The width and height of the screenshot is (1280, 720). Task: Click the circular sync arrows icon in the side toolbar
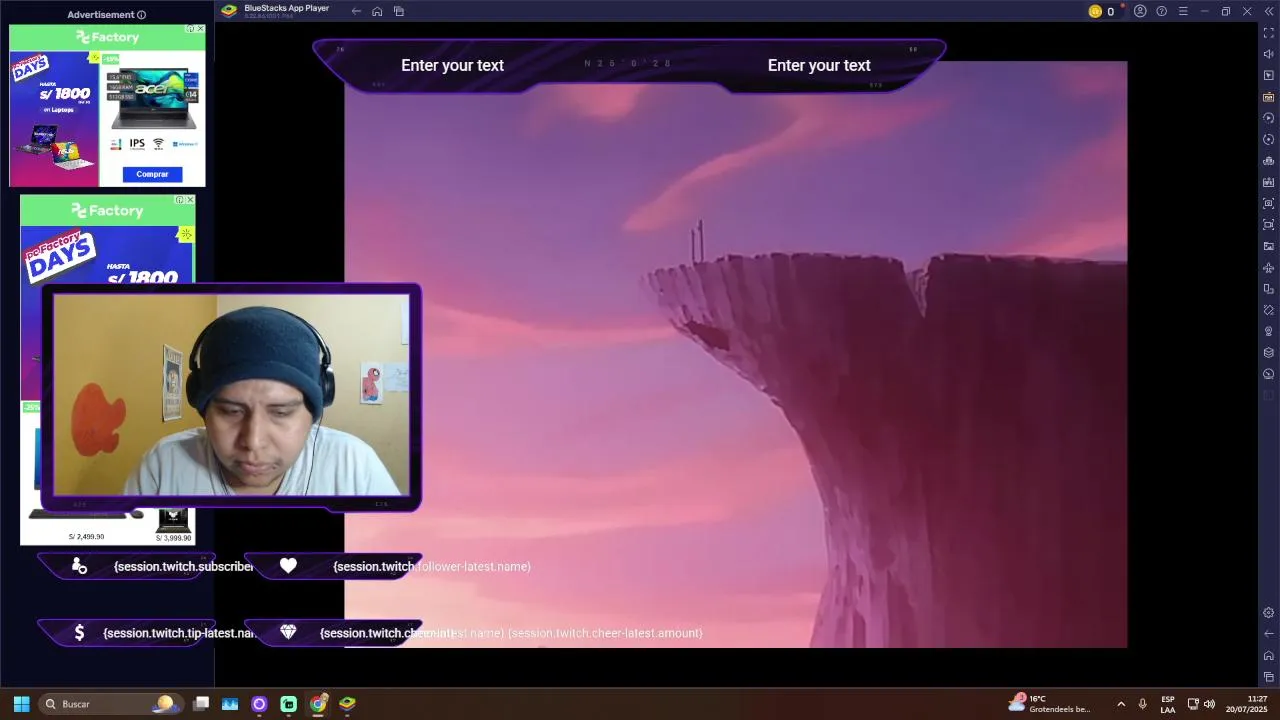(x=1269, y=139)
